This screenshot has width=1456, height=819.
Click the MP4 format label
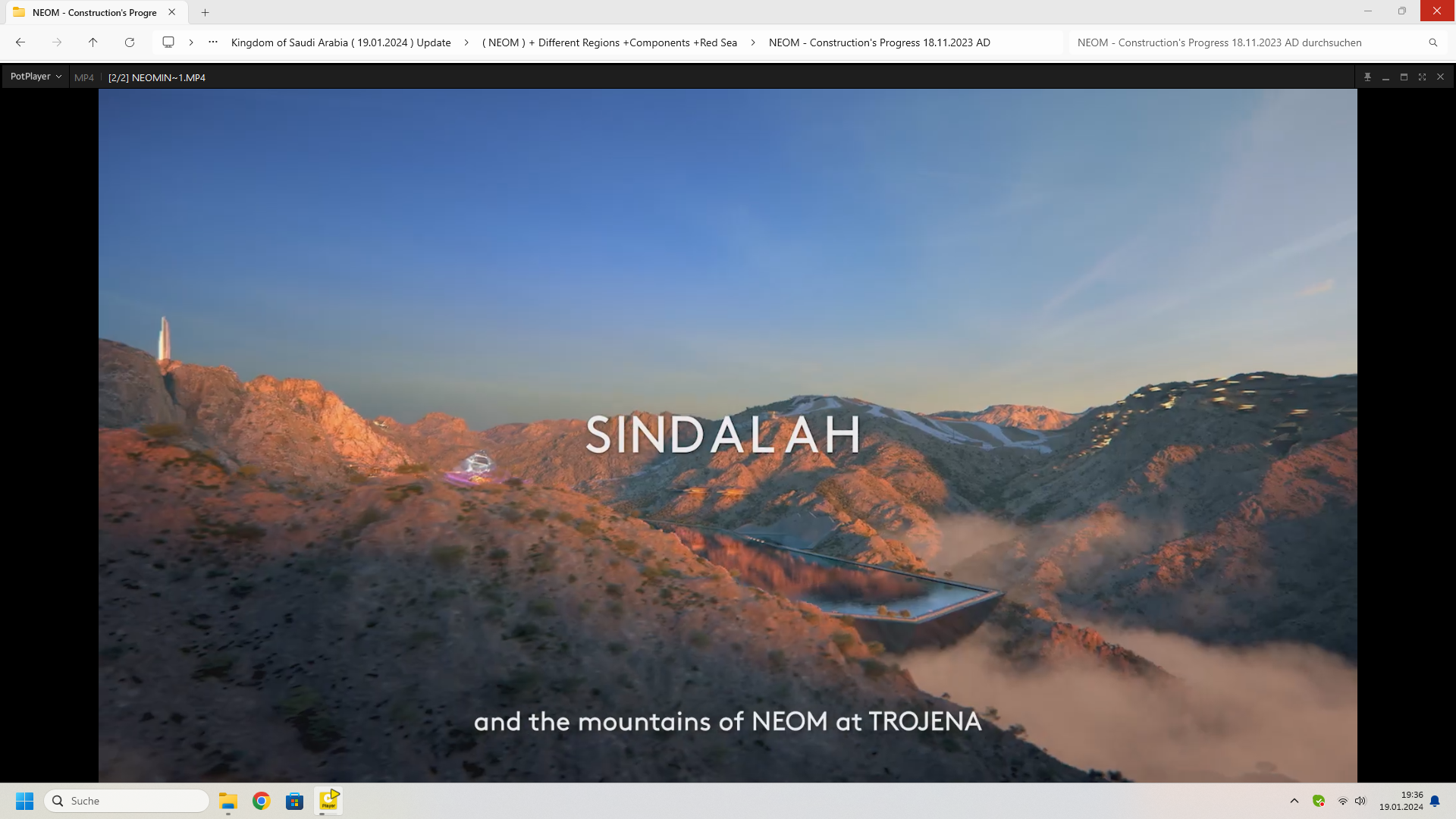(x=84, y=77)
